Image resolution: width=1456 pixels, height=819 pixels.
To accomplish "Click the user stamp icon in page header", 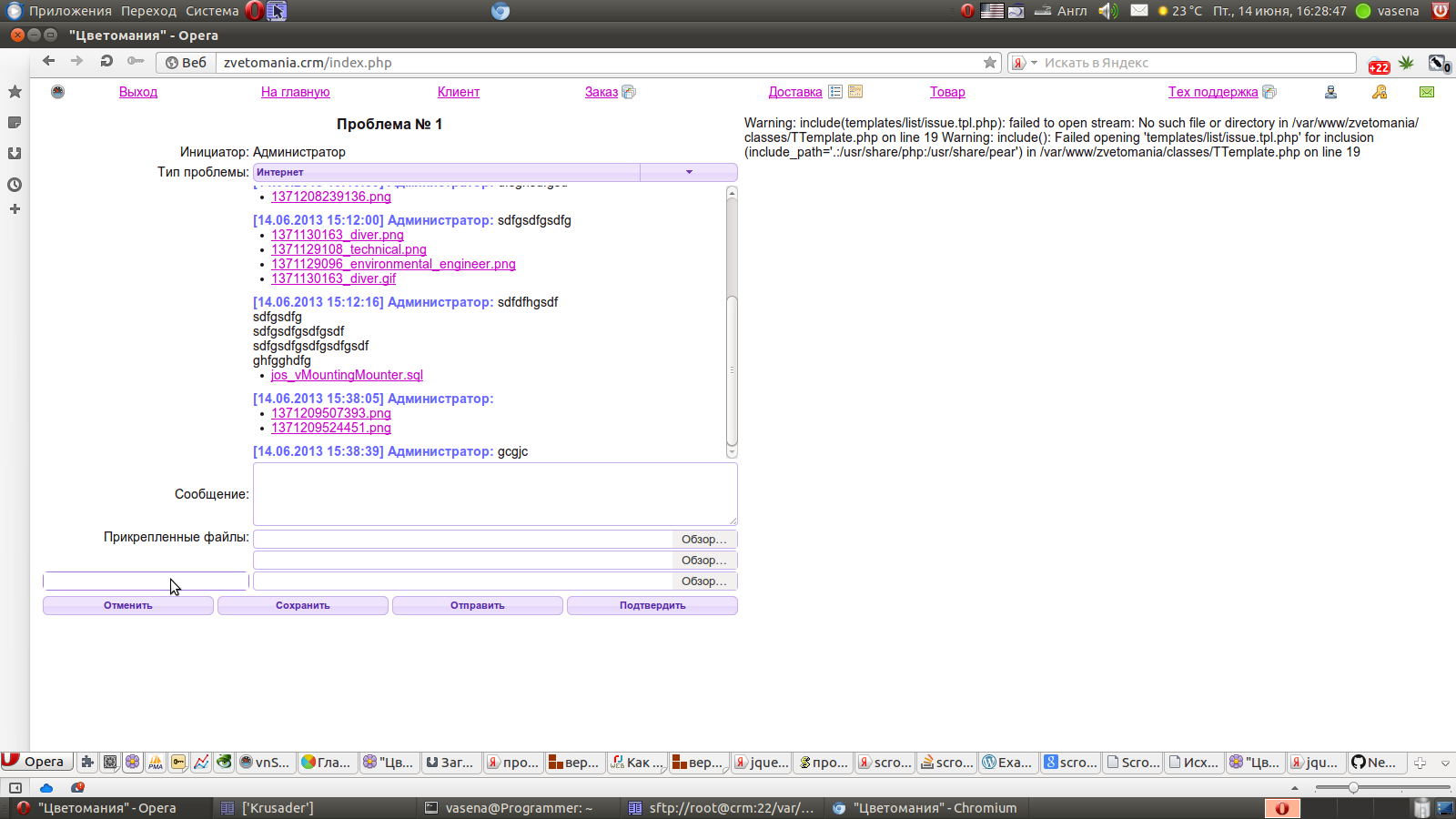I will coord(1330,92).
